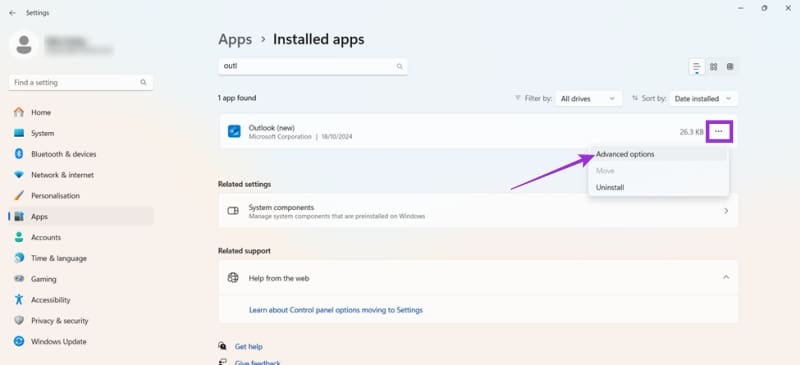800x365 pixels.
Task: Click the chevron on System components row
Action: (726, 211)
